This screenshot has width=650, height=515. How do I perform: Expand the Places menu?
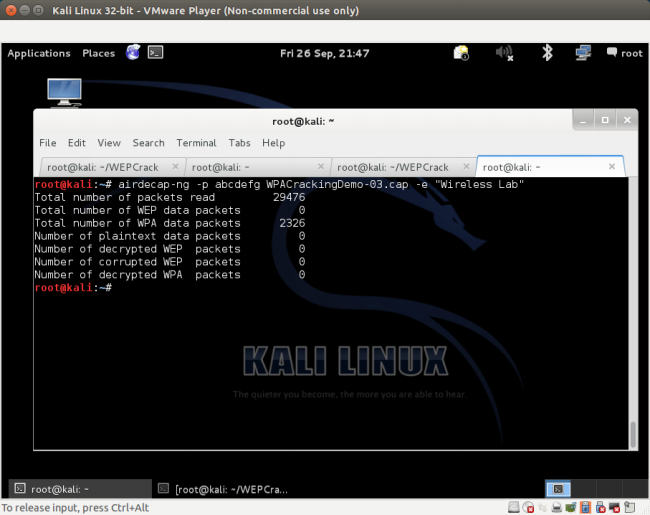coord(98,53)
